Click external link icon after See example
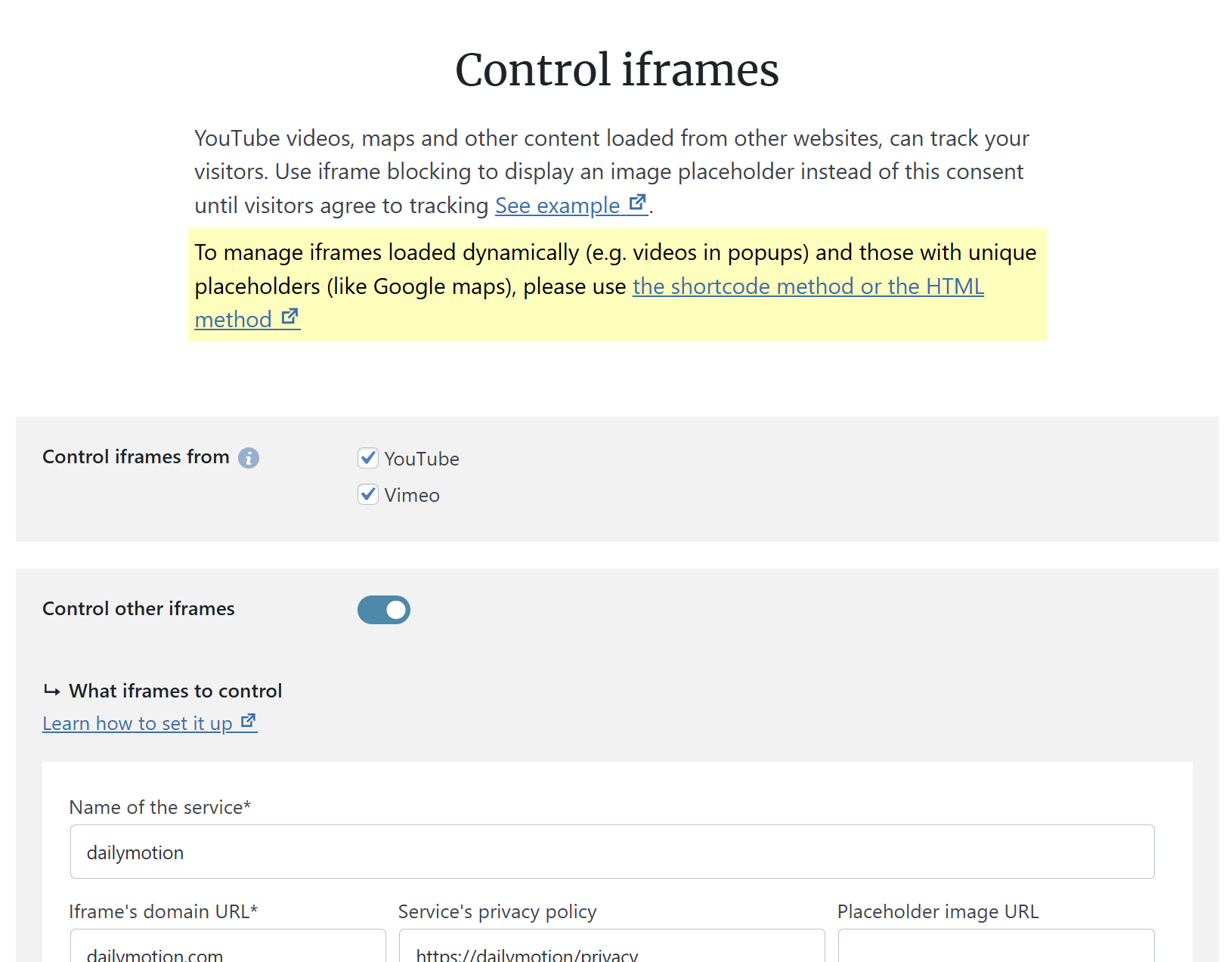Screen dimensions: 1232x962 point(638,203)
